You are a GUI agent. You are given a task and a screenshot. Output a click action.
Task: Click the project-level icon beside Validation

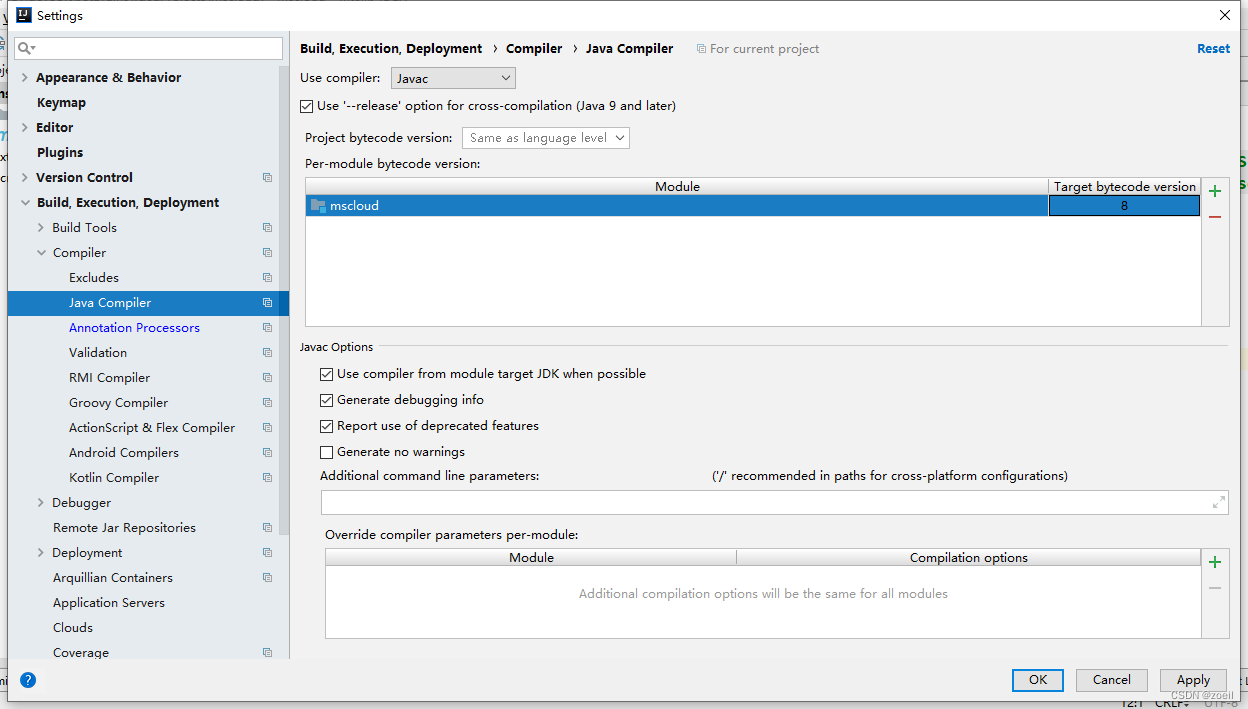267,353
